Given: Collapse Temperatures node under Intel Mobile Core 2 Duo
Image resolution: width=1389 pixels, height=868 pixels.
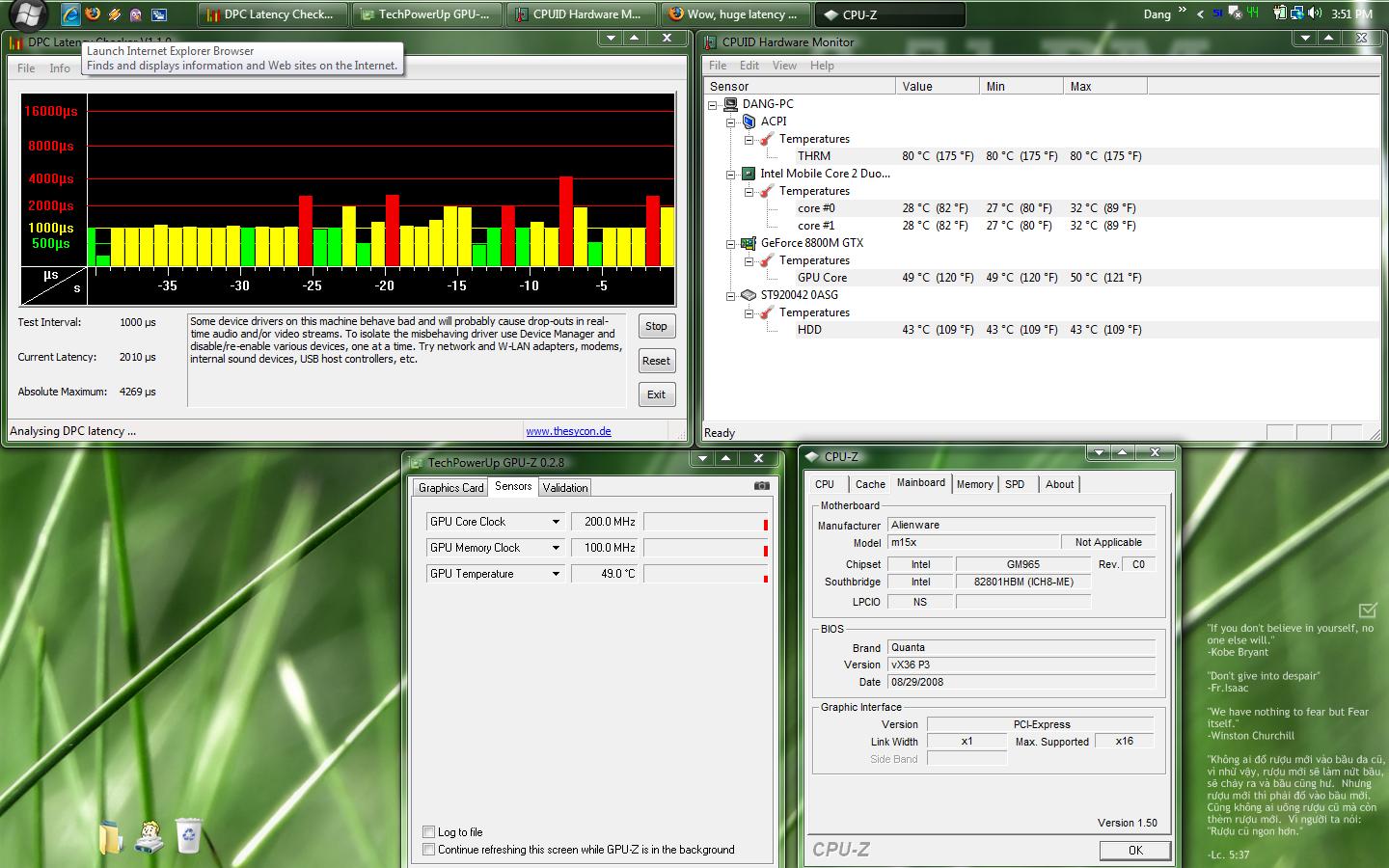Looking at the screenshot, I should pyautogui.click(x=749, y=191).
